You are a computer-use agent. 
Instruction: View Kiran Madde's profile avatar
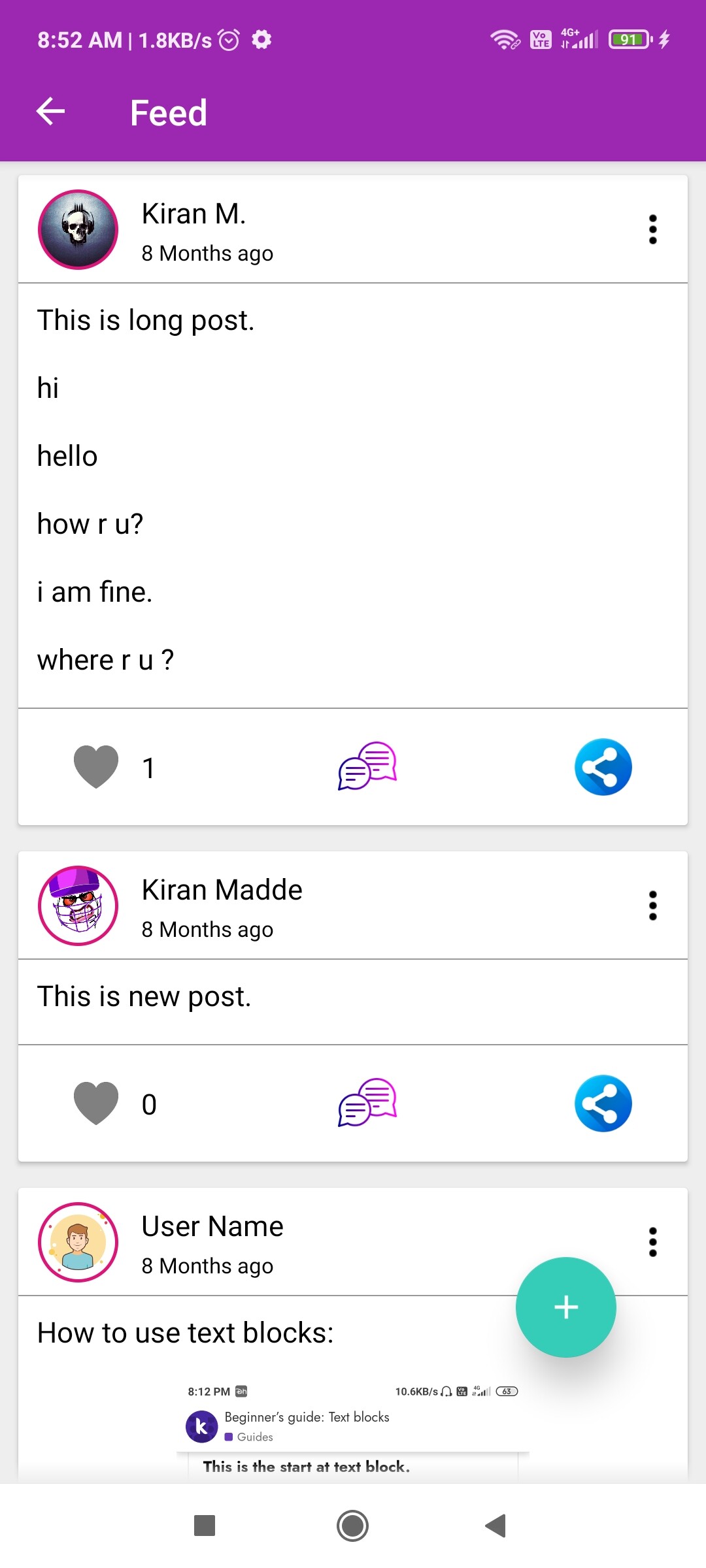click(78, 906)
